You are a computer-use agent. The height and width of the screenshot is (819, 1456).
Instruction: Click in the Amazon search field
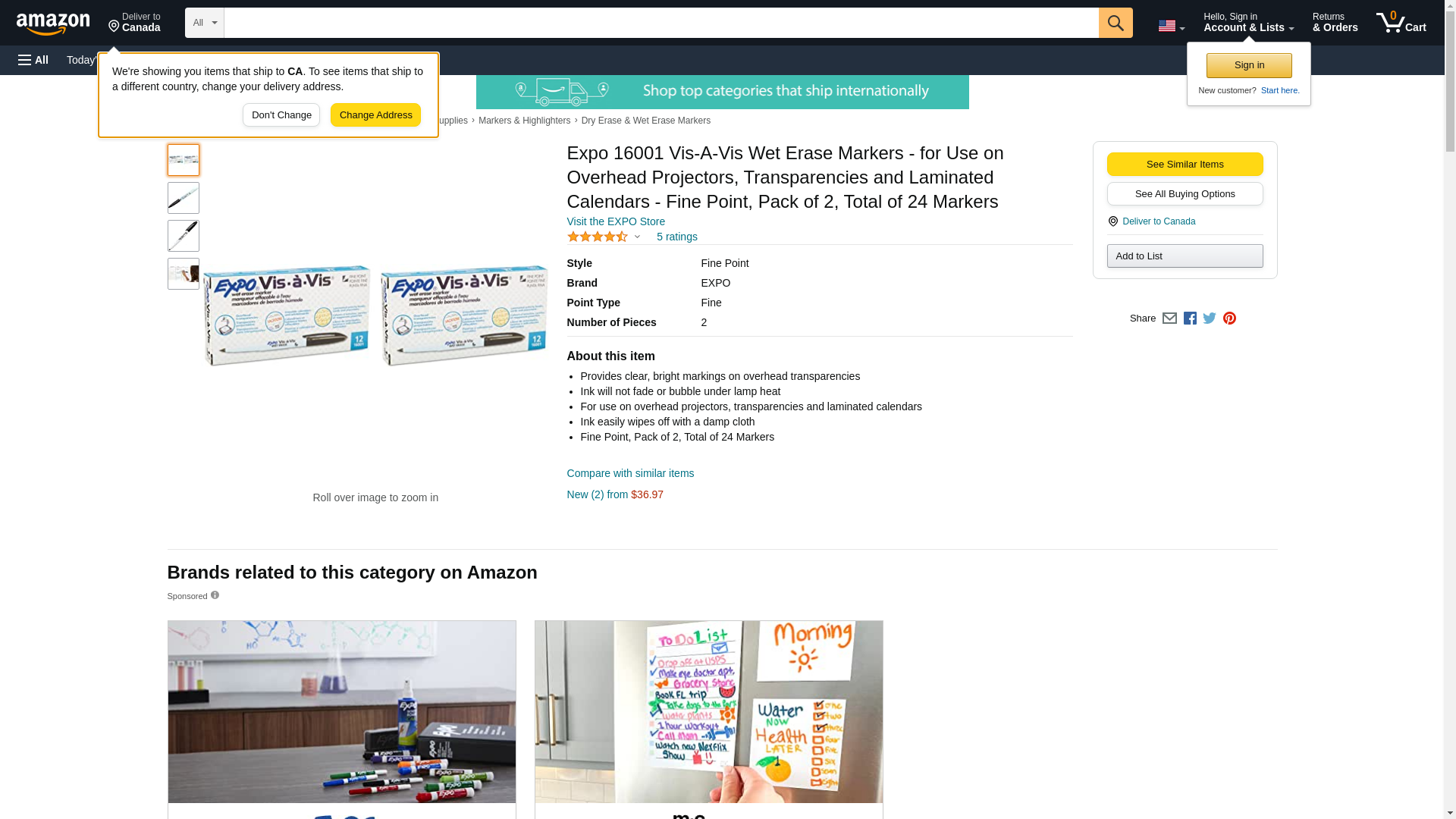(661, 23)
